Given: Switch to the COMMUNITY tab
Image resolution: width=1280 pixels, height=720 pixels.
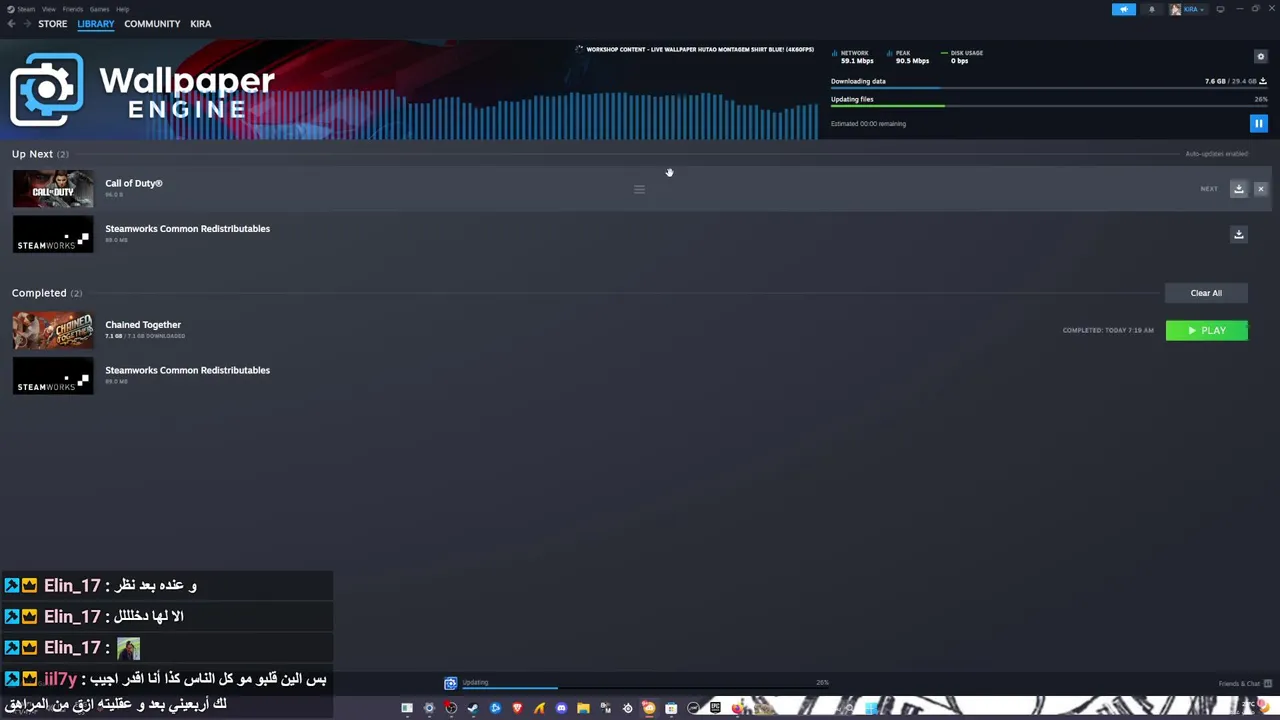Looking at the screenshot, I should 152,24.
